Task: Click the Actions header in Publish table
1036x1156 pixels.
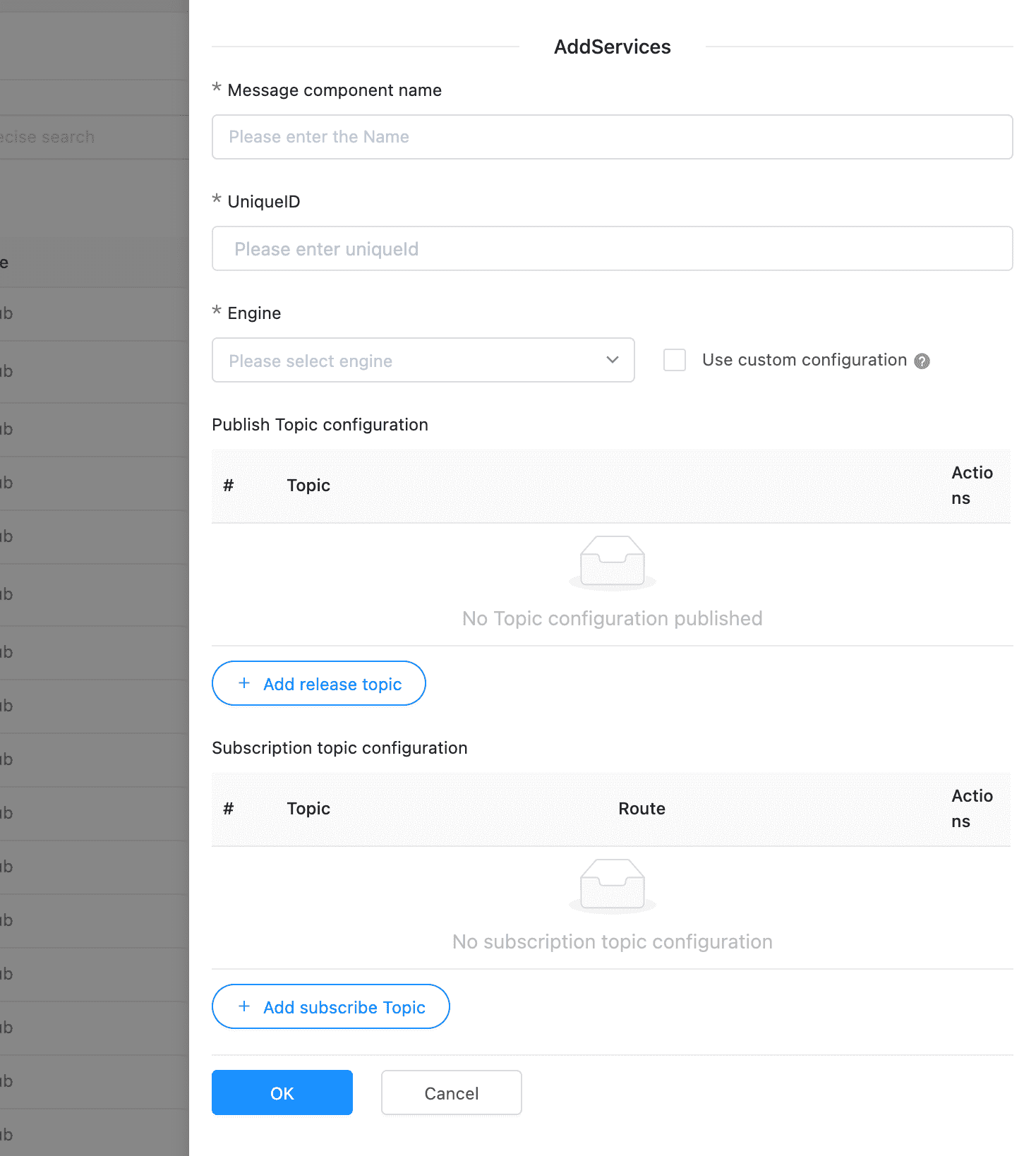Action: click(972, 486)
